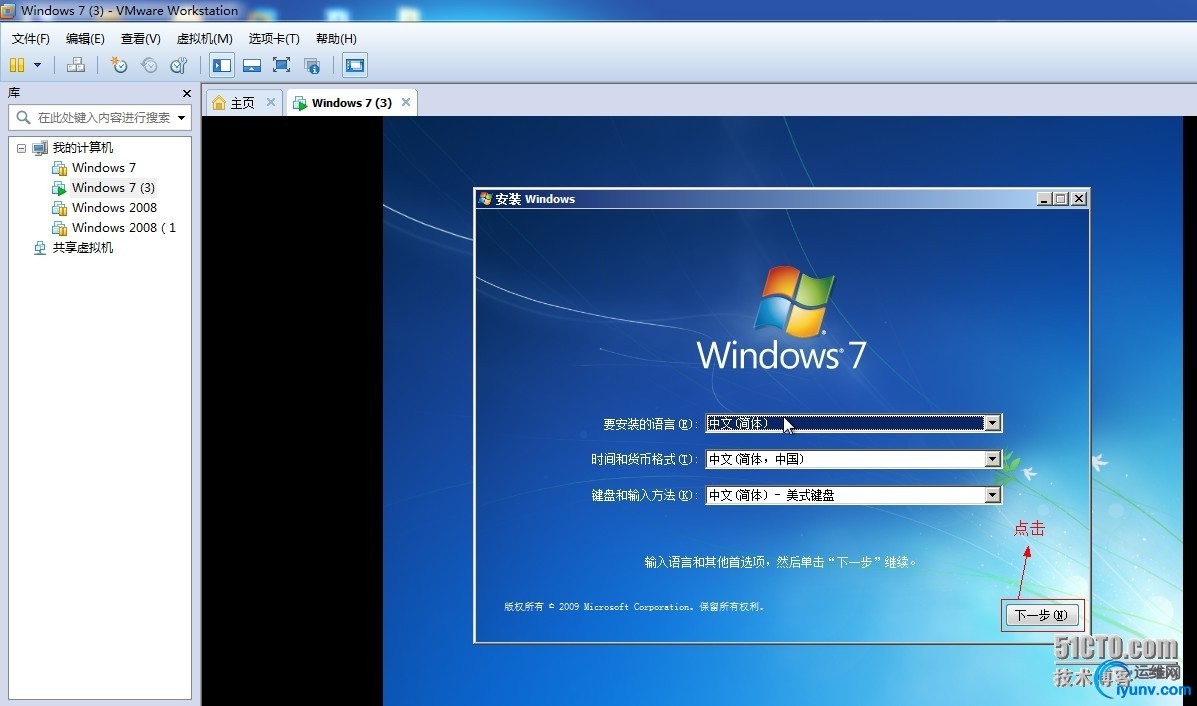1197x706 pixels.
Task: Open the 文件(F) menu
Action: [x=31, y=39]
